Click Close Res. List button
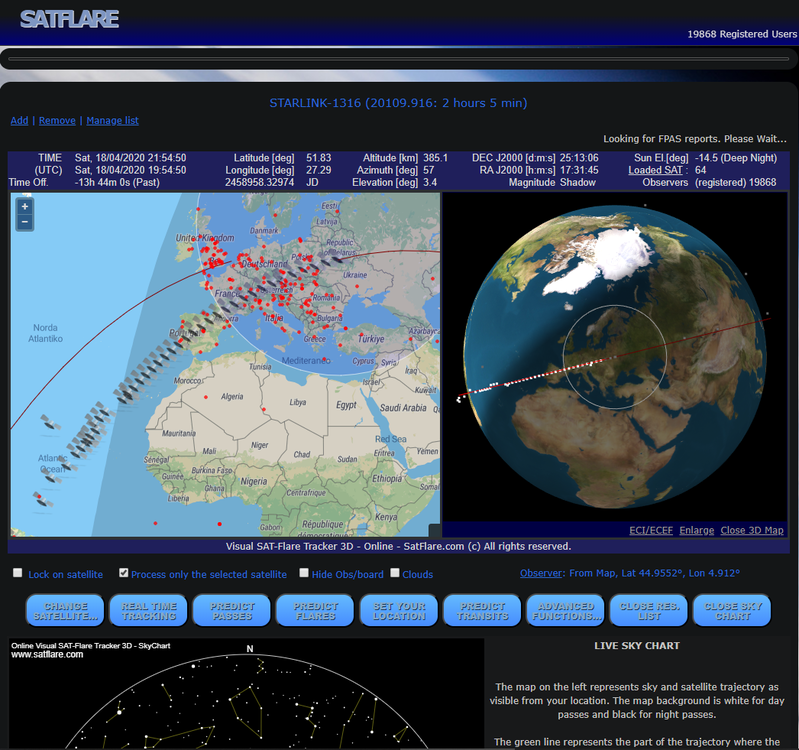 649,610
